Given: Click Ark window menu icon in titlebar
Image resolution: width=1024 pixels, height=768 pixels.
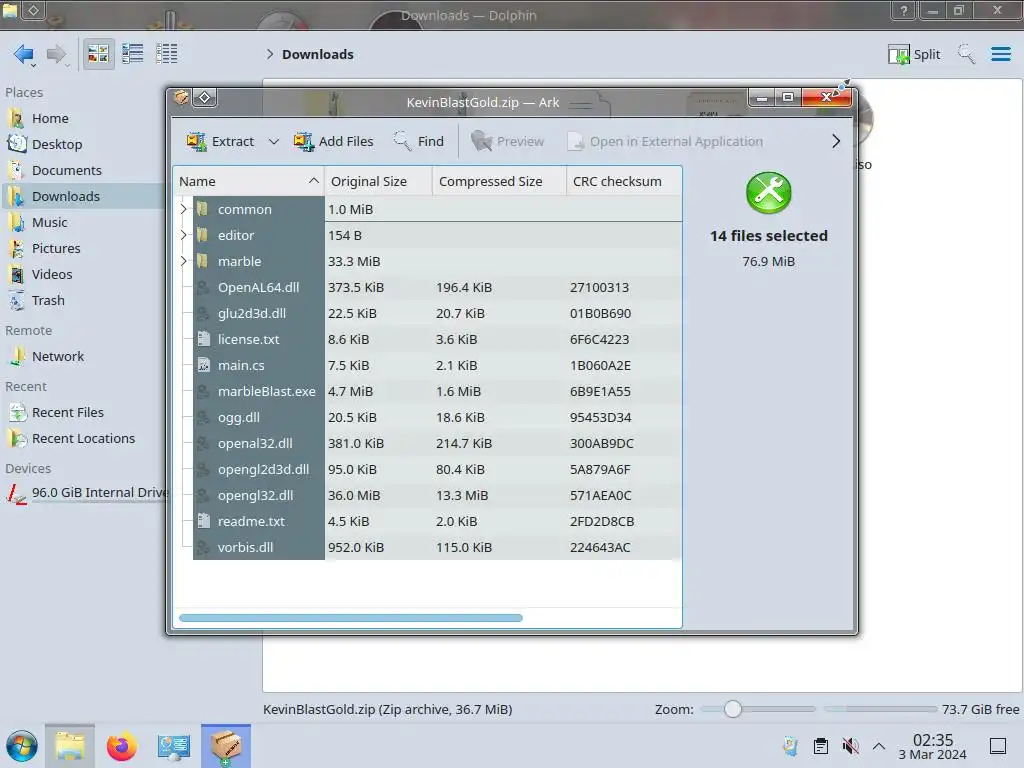Looking at the screenshot, I should tap(181, 98).
